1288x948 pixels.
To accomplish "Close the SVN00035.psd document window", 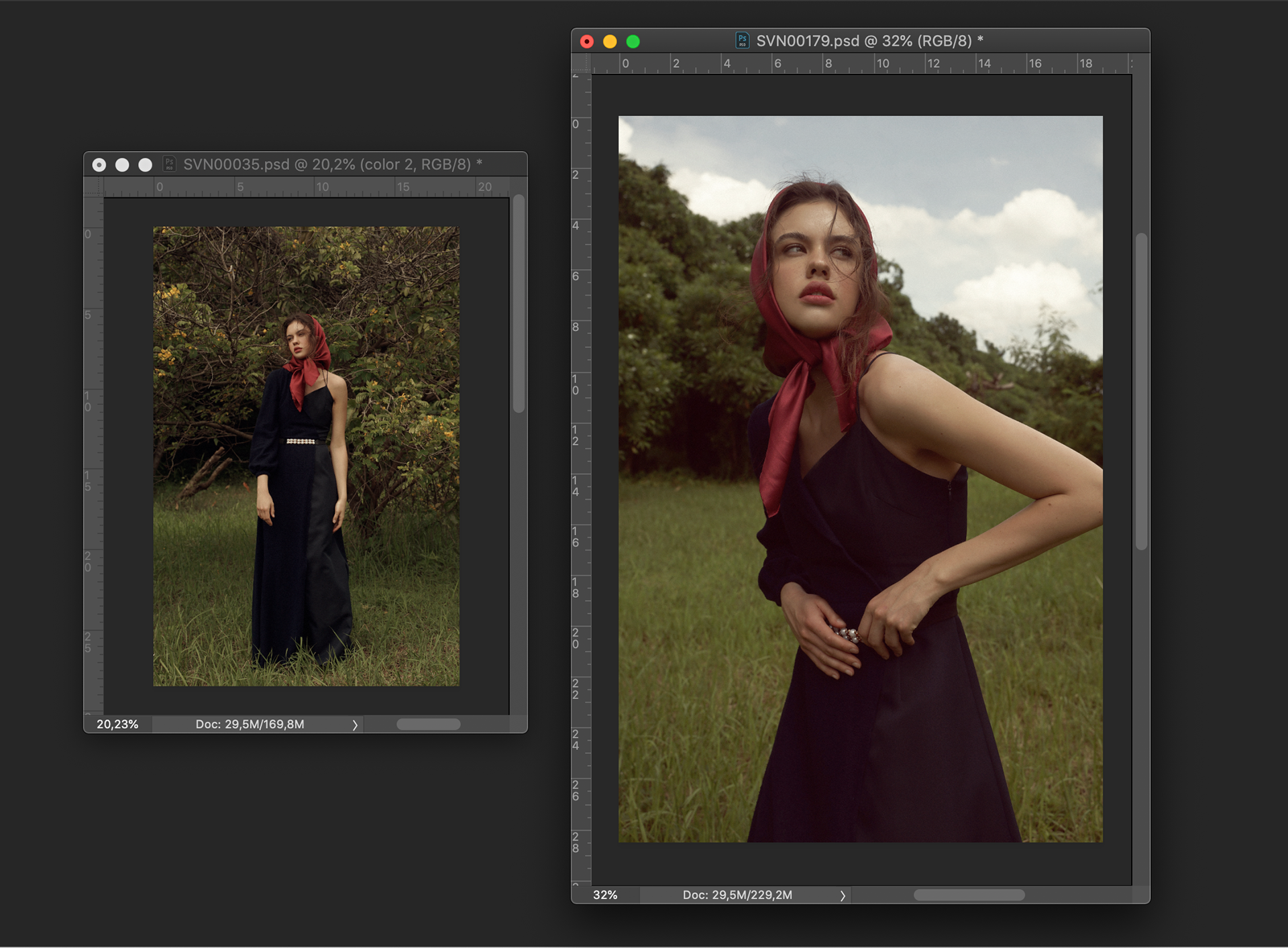I will (99, 165).
